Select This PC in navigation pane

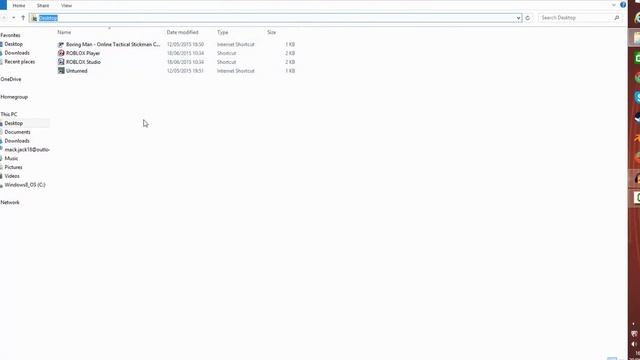tap(9, 114)
